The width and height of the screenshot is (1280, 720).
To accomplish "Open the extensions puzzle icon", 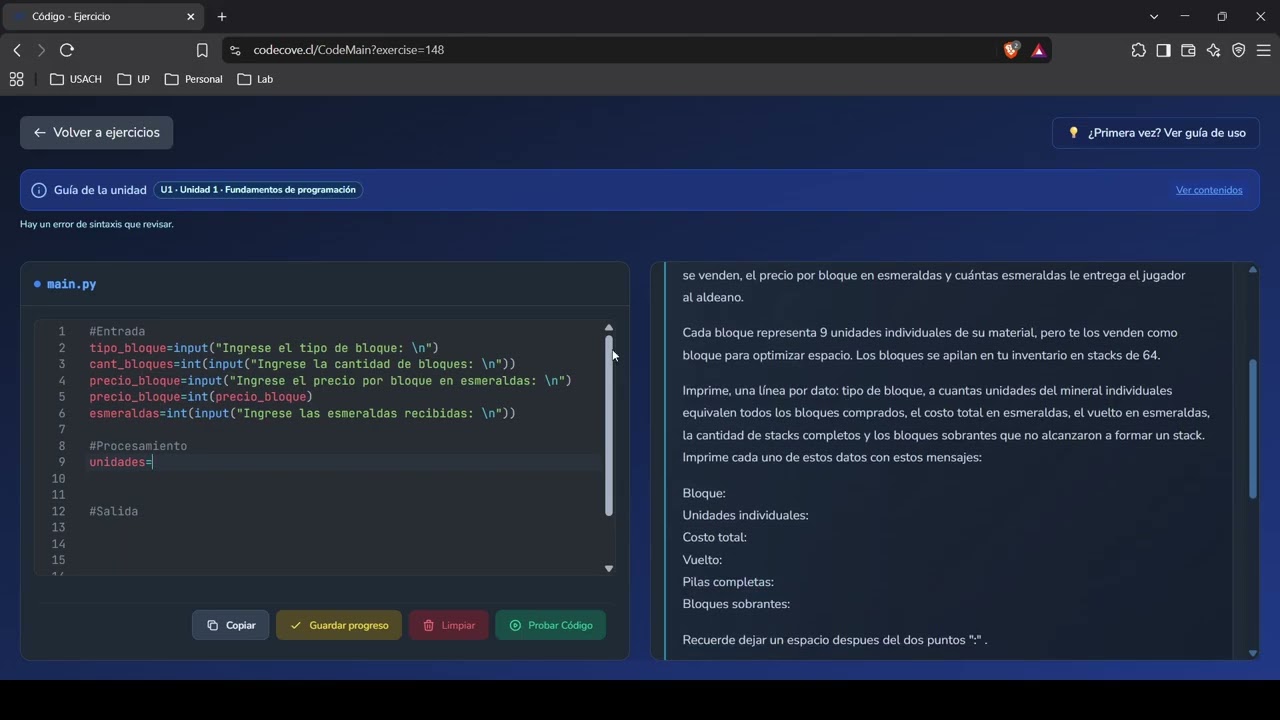I will point(1139,50).
